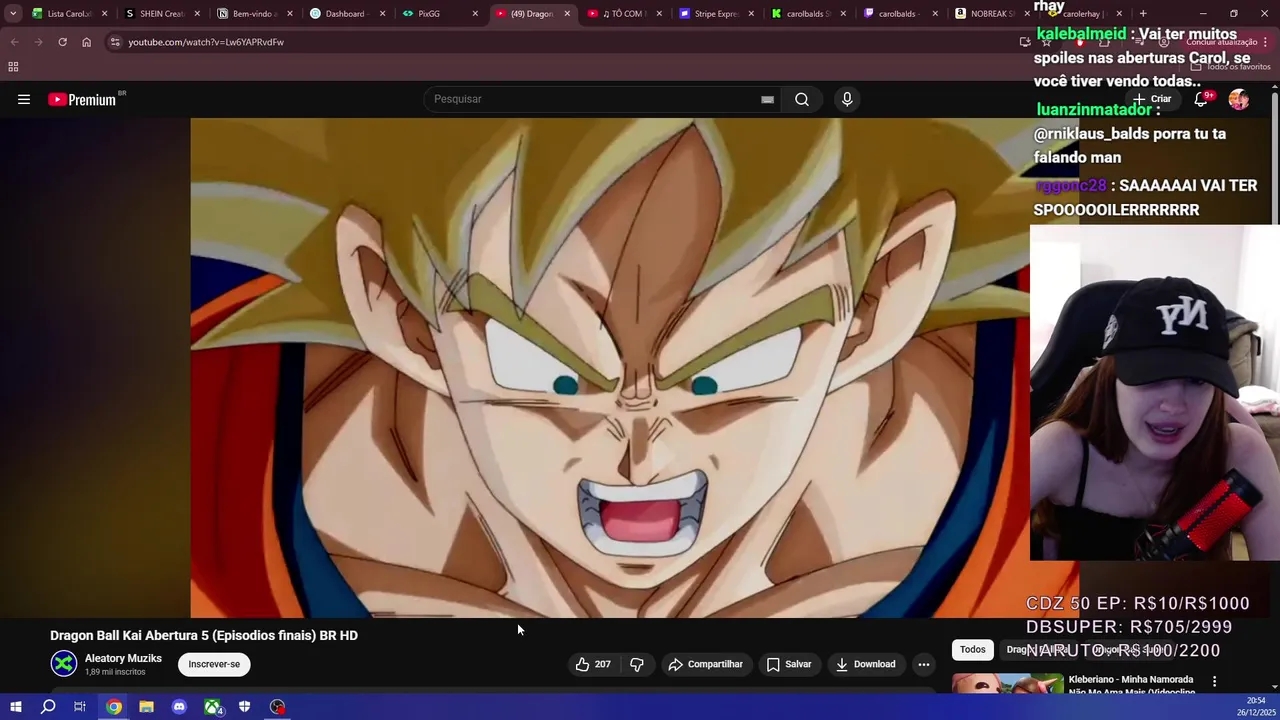
Task: Reload the page in Chrome
Action: (x=62, y=42)
